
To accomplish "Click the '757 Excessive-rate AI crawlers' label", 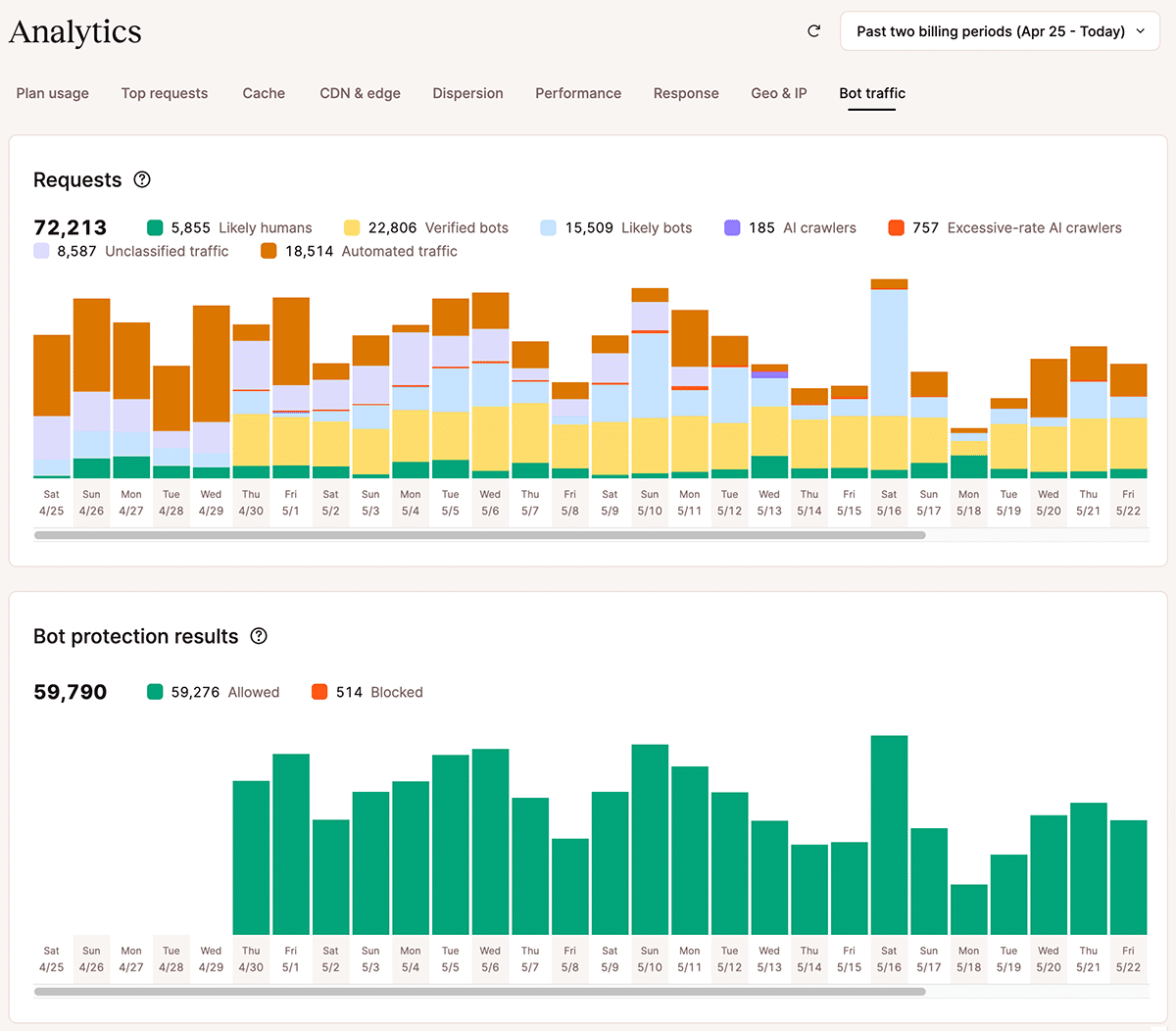I will [1017, 227].
